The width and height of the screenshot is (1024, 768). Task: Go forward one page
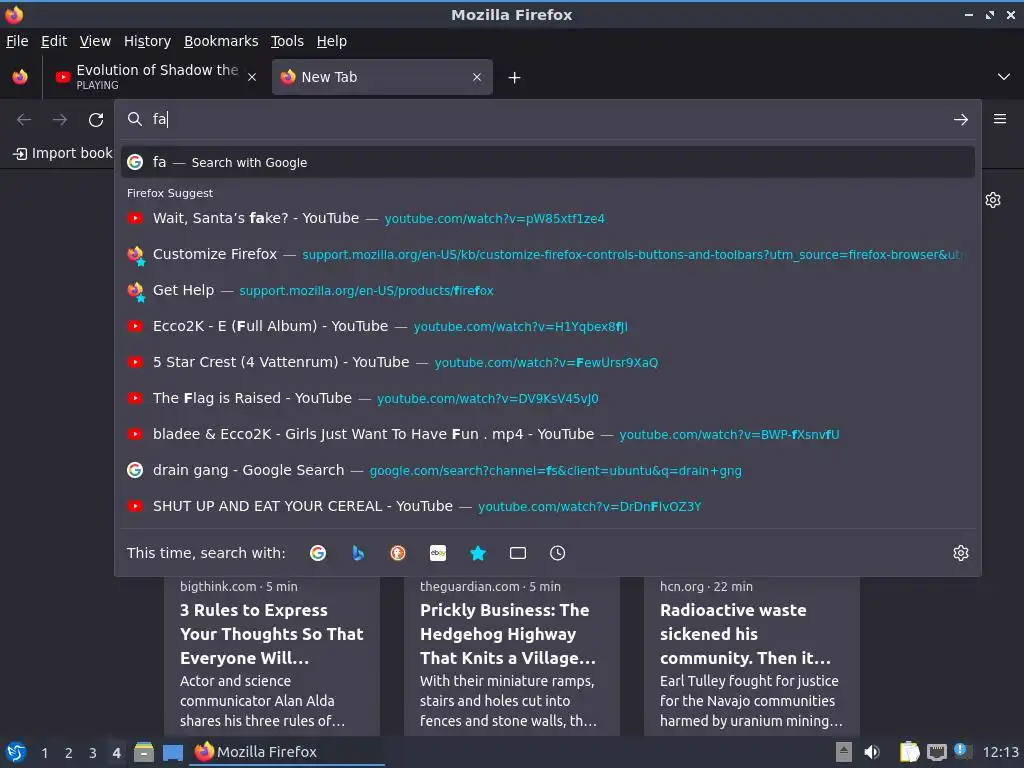pyautogui.click(x=60, y=120)
